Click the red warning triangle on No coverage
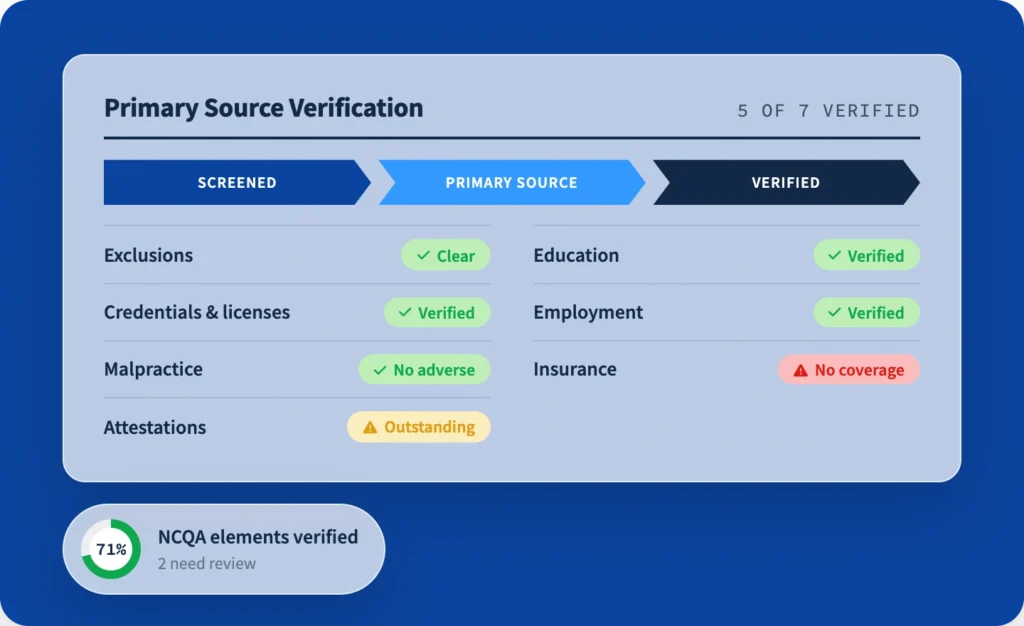This screenshot has height=626, width=1024. (x=800, y=370)
